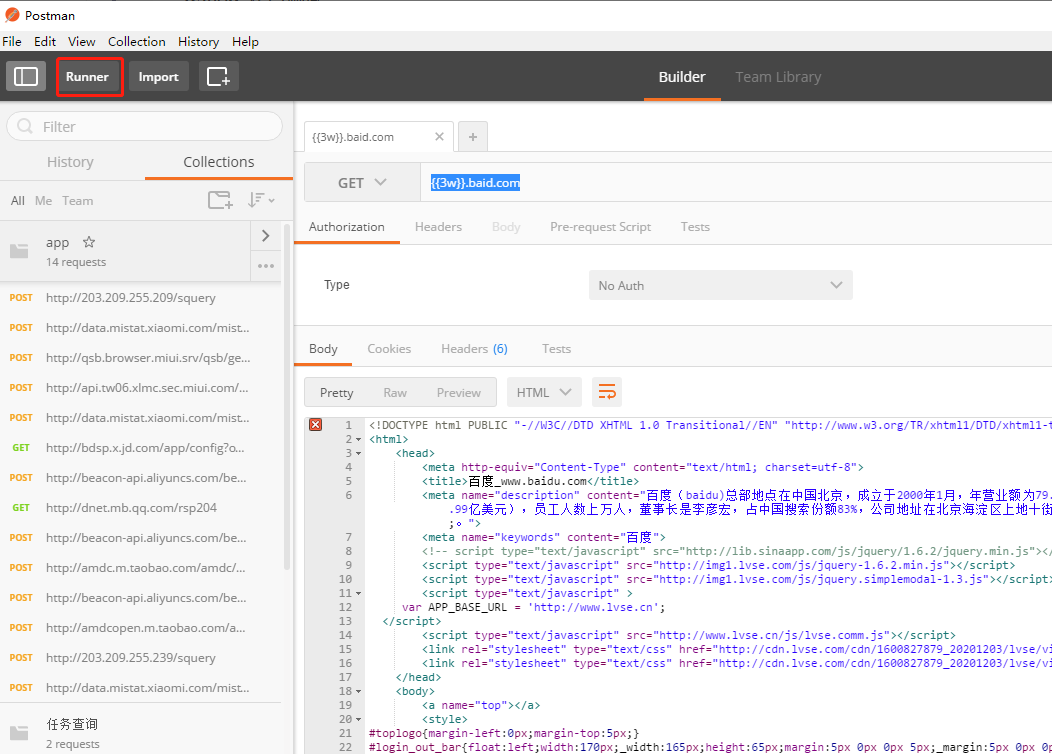Collapse the html tag fold arrow on line 2
The image size is (1052, 754).
click(x=358, y=439)
